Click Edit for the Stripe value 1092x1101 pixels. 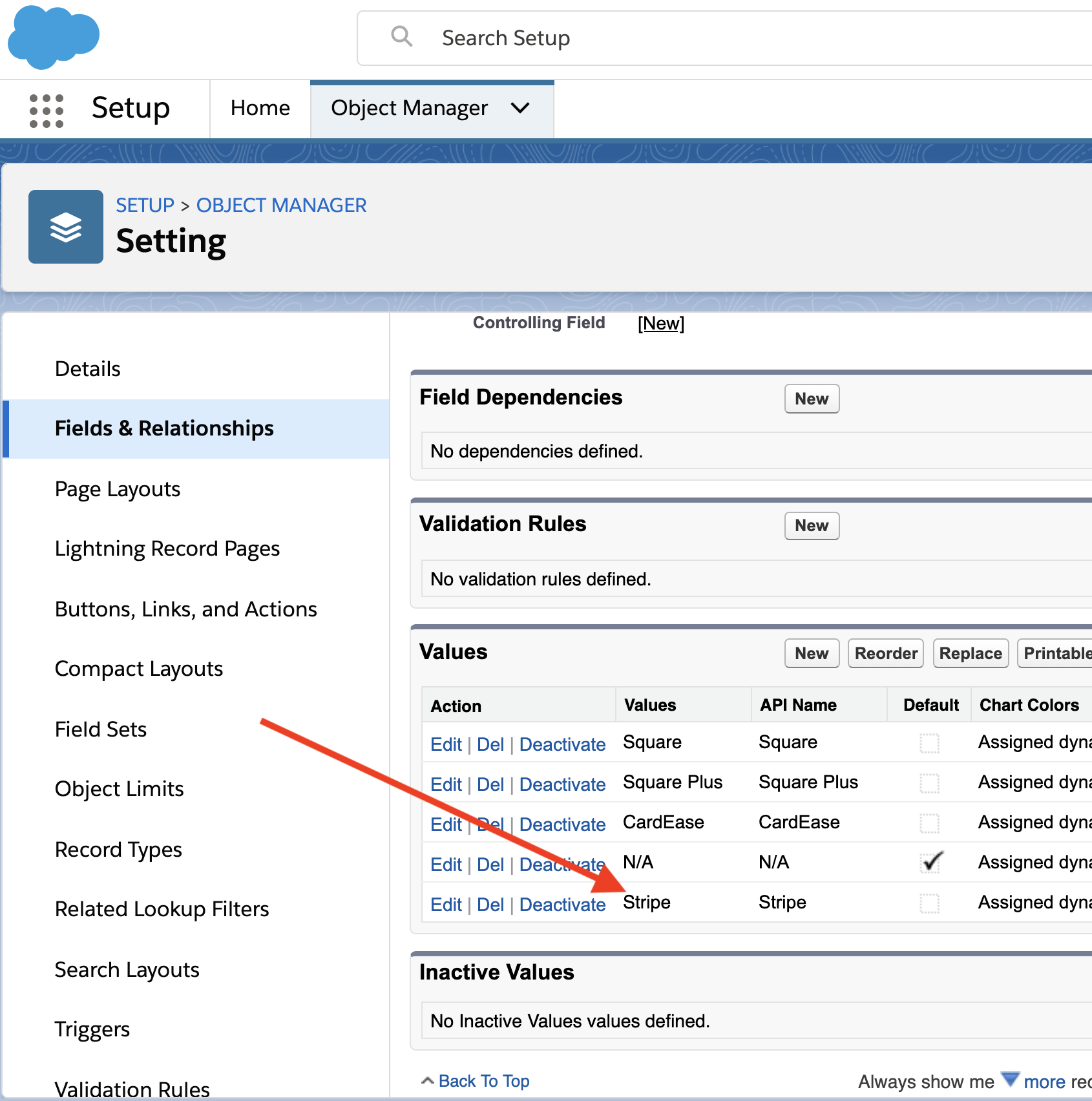click(446, 905)
